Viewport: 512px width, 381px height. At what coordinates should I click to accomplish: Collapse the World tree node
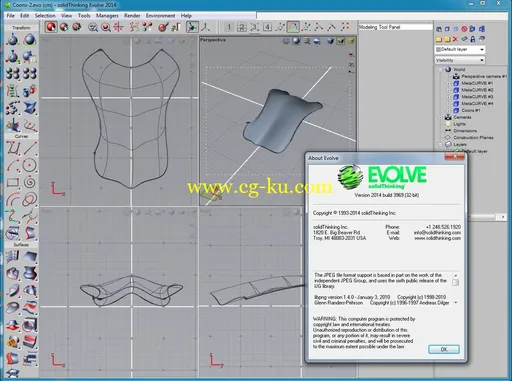441,70
